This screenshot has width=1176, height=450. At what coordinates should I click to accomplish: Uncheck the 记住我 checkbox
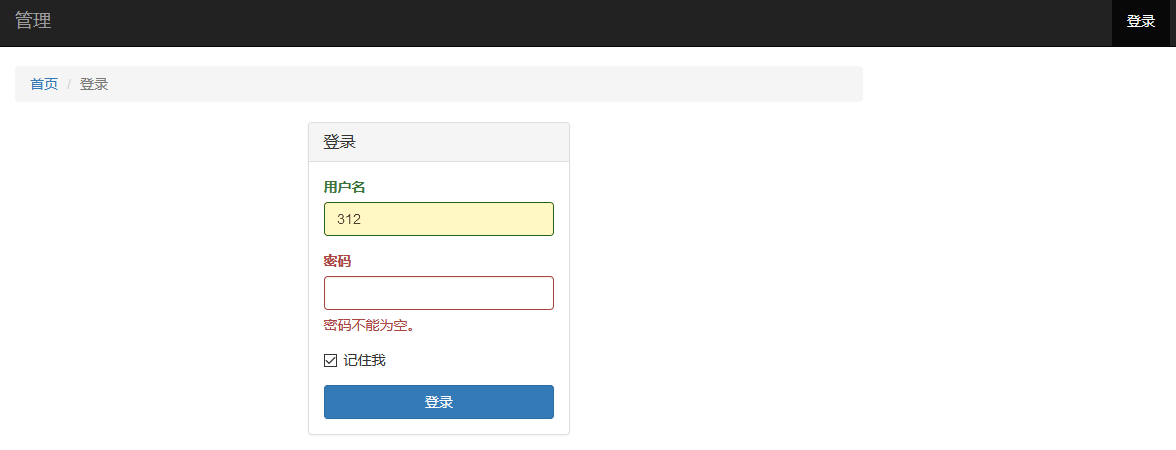pos(331,361)
